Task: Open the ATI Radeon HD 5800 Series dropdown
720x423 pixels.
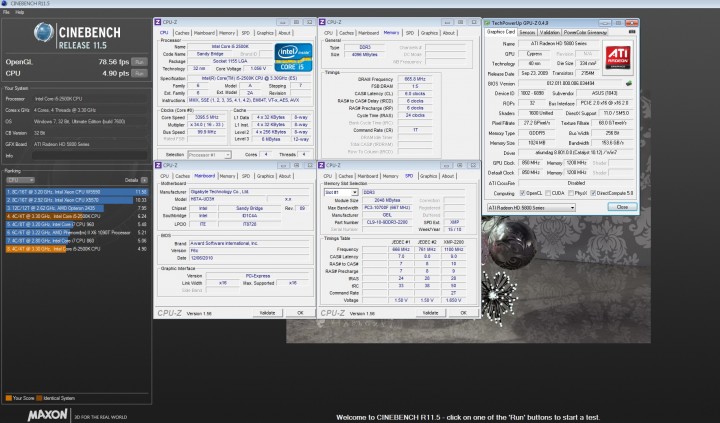Action: [x=531, y=208]
